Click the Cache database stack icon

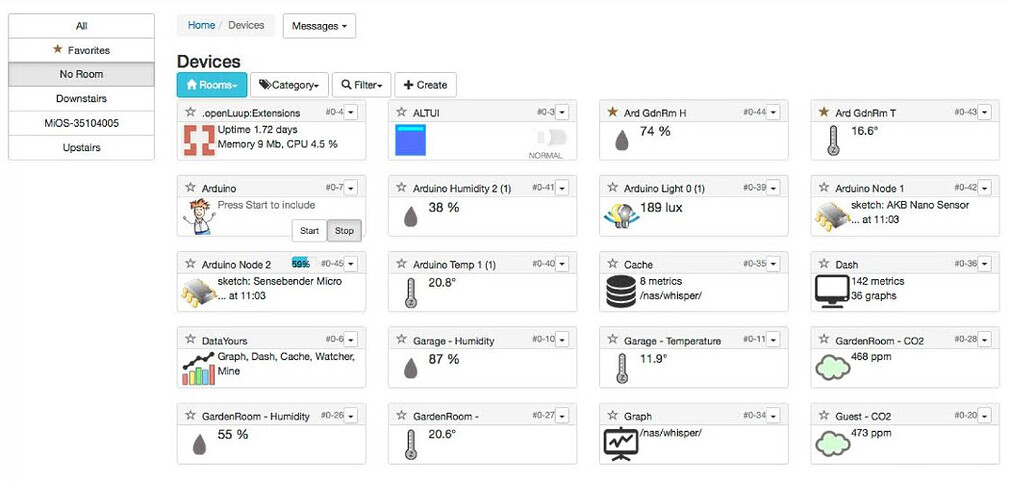621,292
